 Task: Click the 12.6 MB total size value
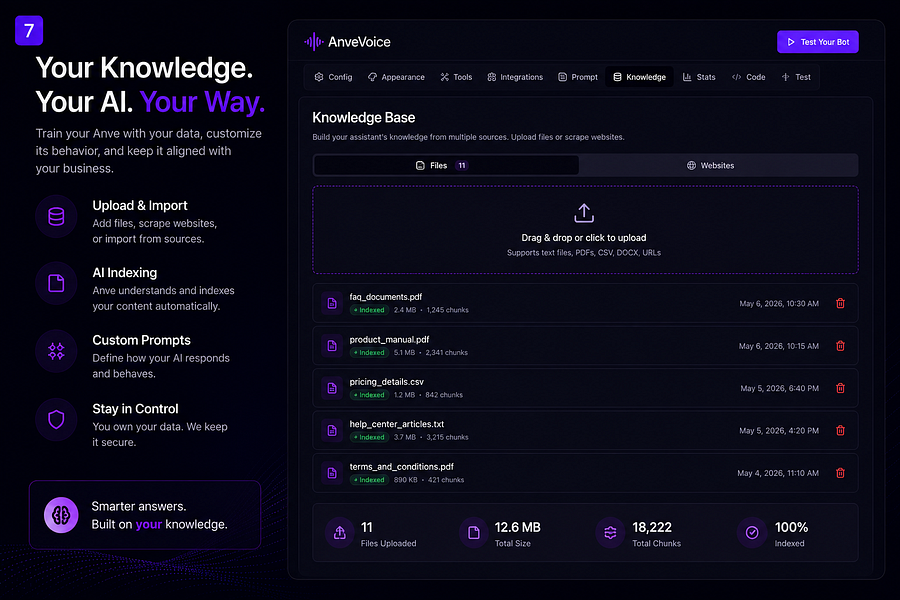coord(518,527)
